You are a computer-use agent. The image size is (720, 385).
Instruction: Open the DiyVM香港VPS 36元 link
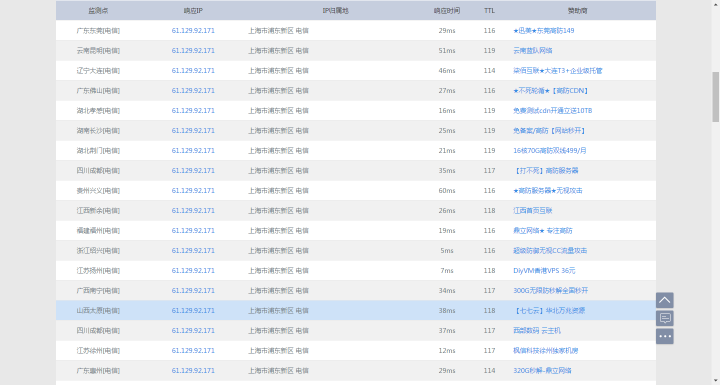click(544, 271)
